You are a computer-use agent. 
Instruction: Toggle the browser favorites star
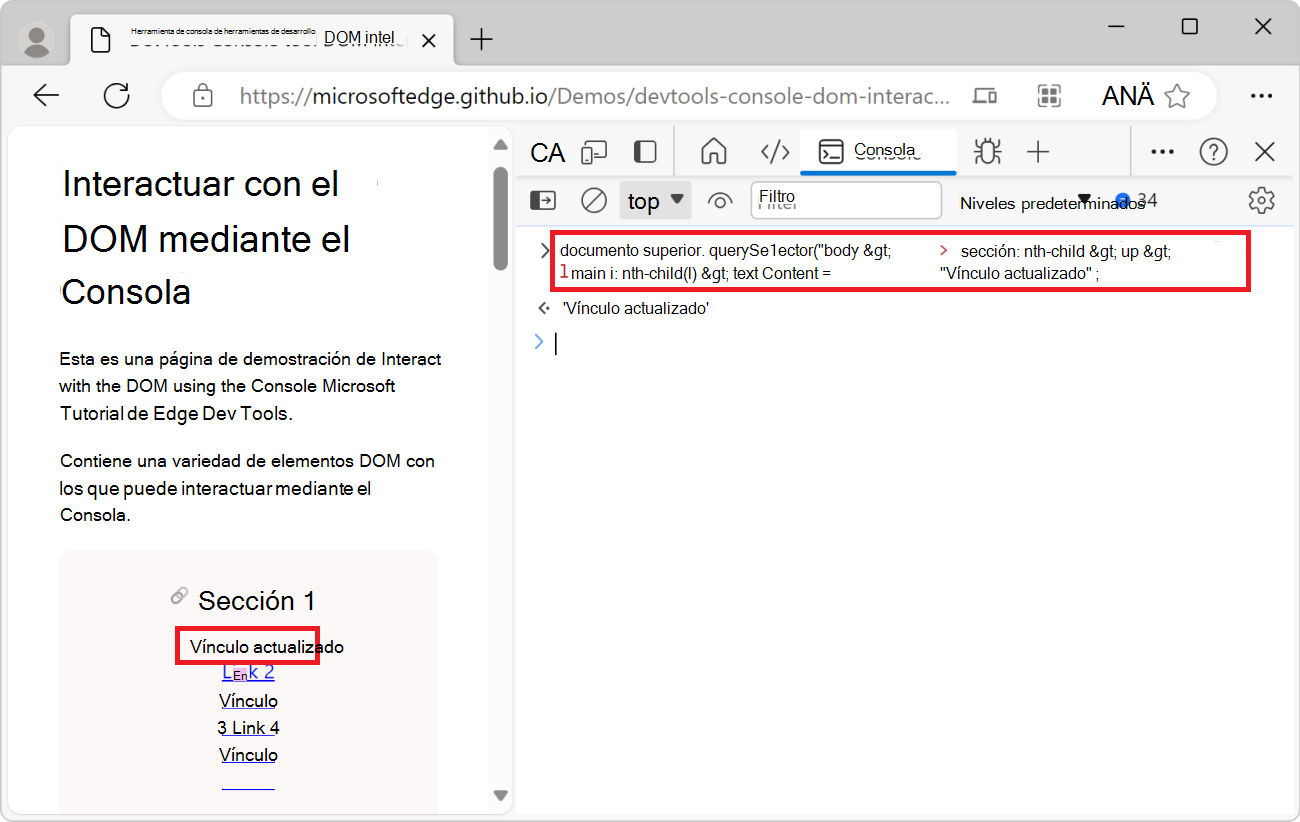pyautogui.click(x=1178, y=95)
